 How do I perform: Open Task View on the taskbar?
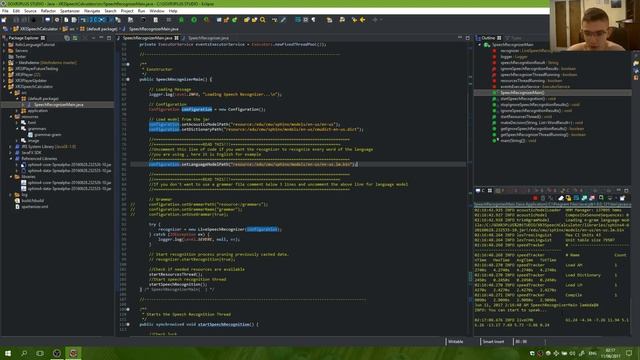coord(40,353)
